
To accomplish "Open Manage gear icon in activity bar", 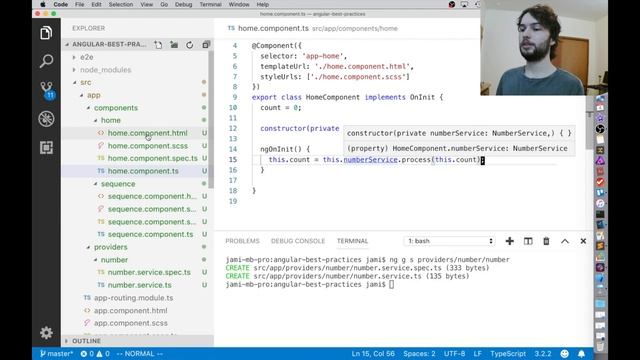I will pyautogui.click(x=46, y=333).
